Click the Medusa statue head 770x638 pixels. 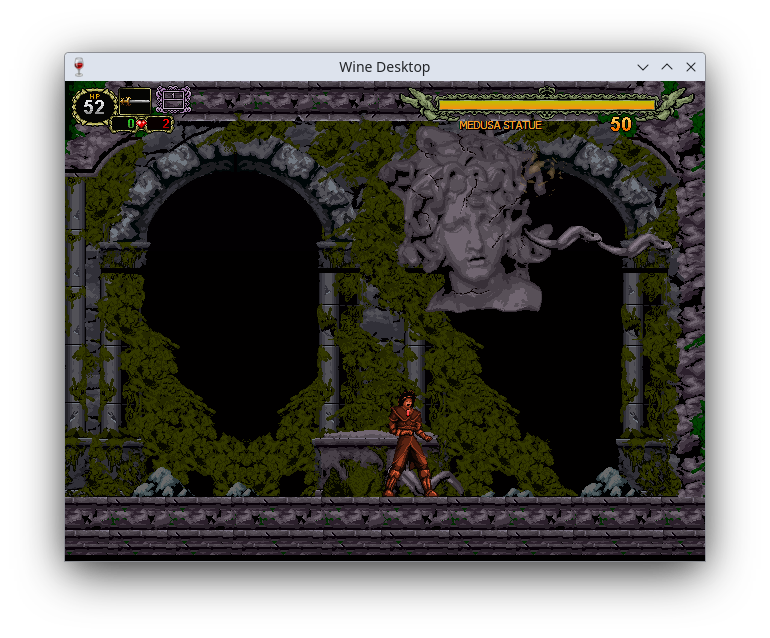471,230
